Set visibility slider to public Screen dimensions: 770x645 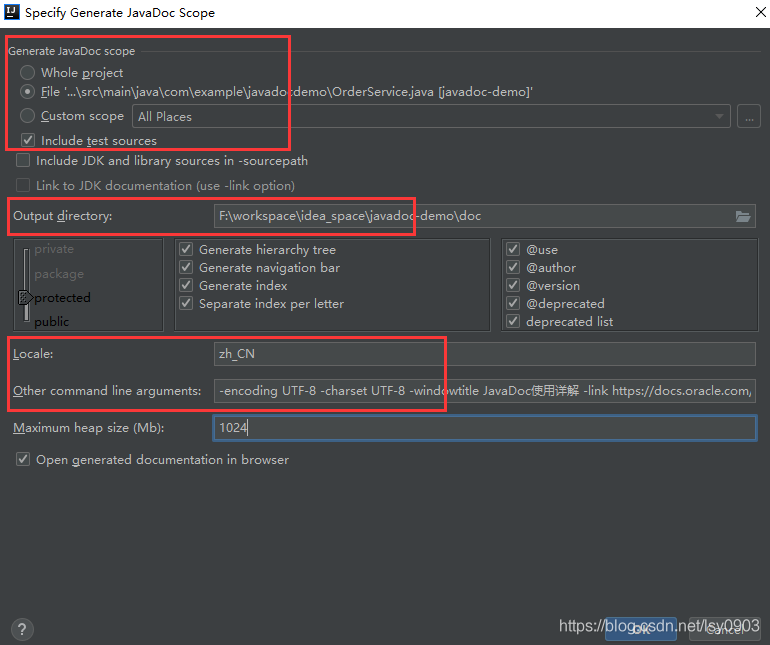pyautogui.click(x=52, y=322)
